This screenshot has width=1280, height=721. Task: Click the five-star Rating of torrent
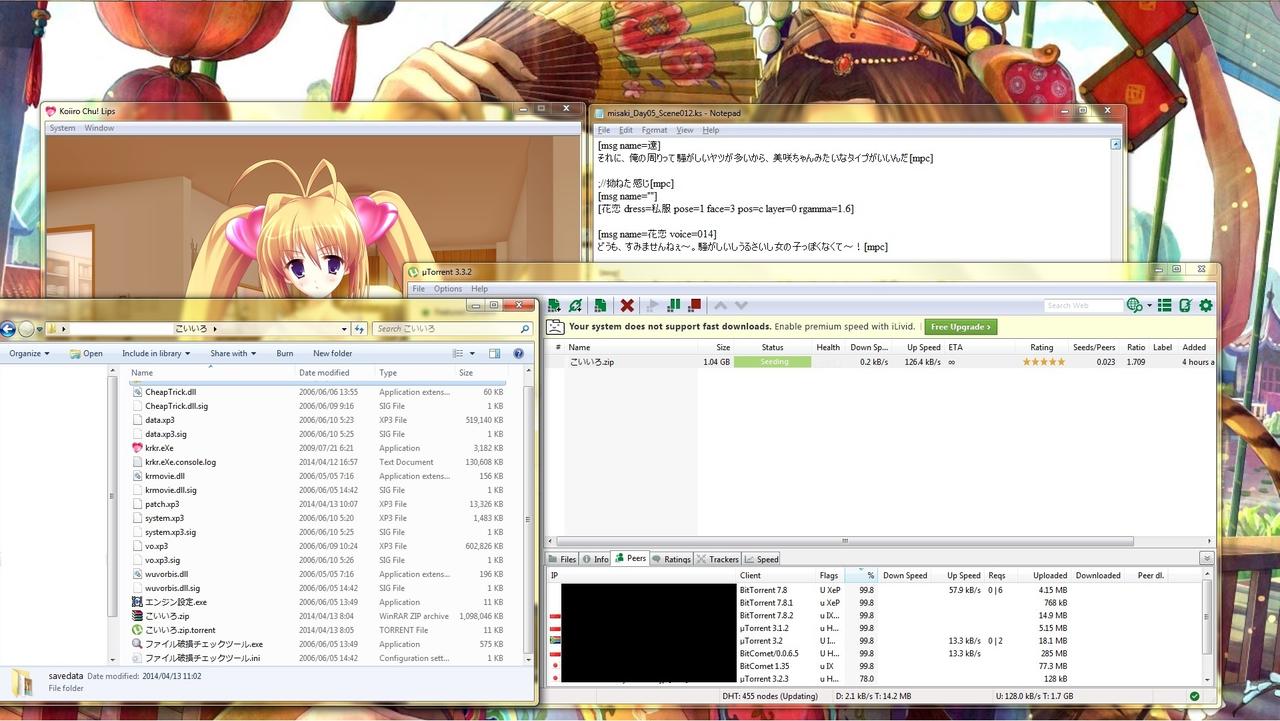pos(1043,362)
